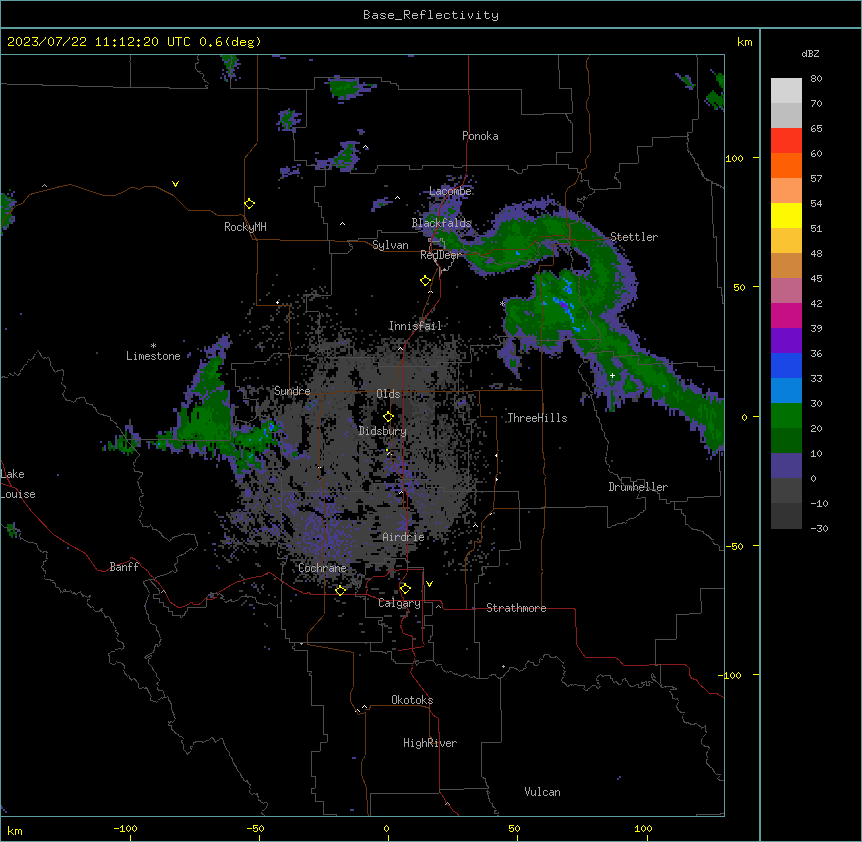Screen dimensions: 862x842
Task: Pick the blue 33-36 dBZ legend swatch
Action: coord(786,365)
